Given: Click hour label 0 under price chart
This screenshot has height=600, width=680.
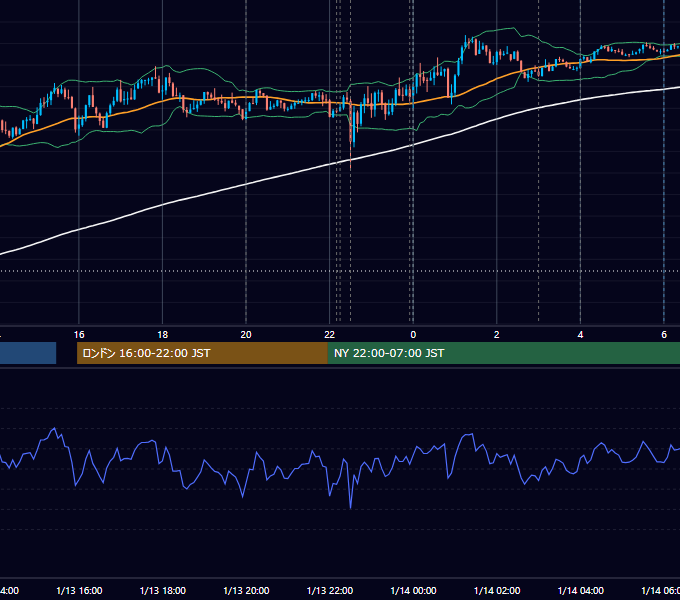Looking at the screenshot, I should click(413, 335).
